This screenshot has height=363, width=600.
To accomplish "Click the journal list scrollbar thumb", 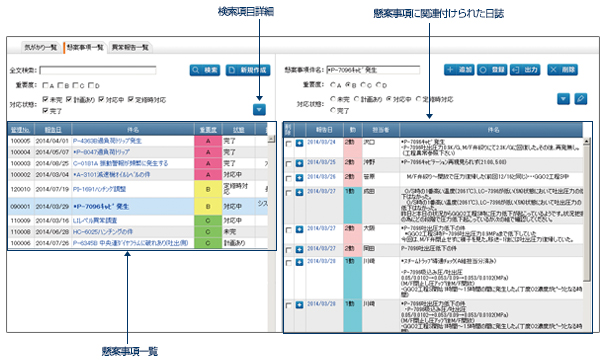I will coord(587,212).
